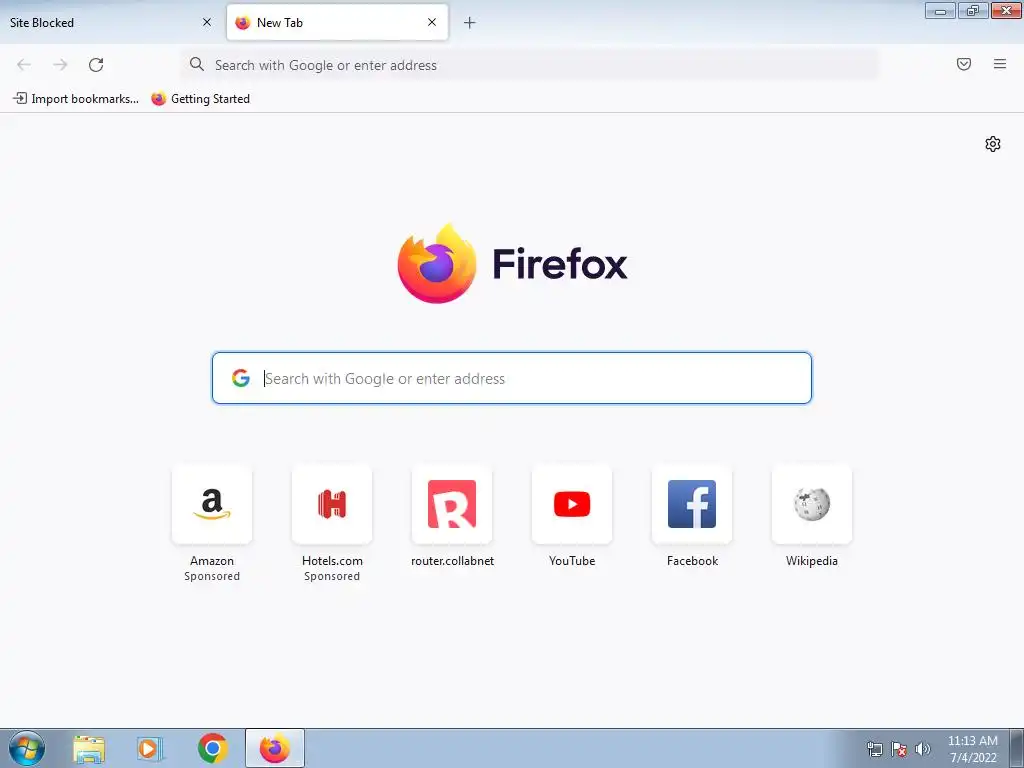The width and height of the screenshot is (1024, 768).
Task: Close the New Tab tab
Action: [432, 22]
